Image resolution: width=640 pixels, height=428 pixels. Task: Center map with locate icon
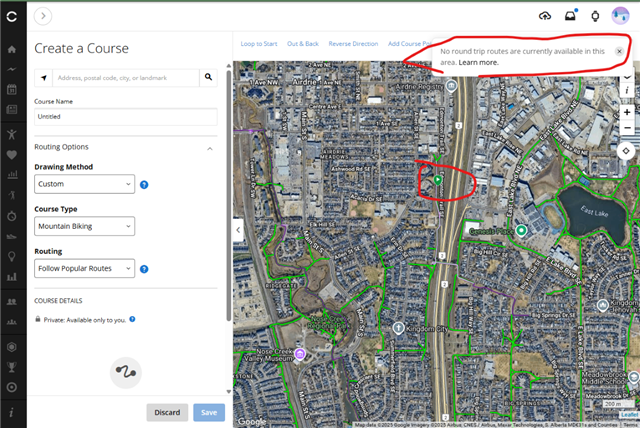point(626,151)
